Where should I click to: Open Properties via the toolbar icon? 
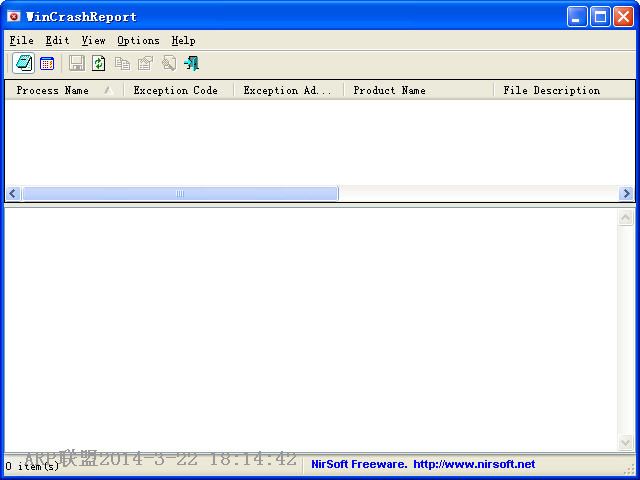coord(145,63)
